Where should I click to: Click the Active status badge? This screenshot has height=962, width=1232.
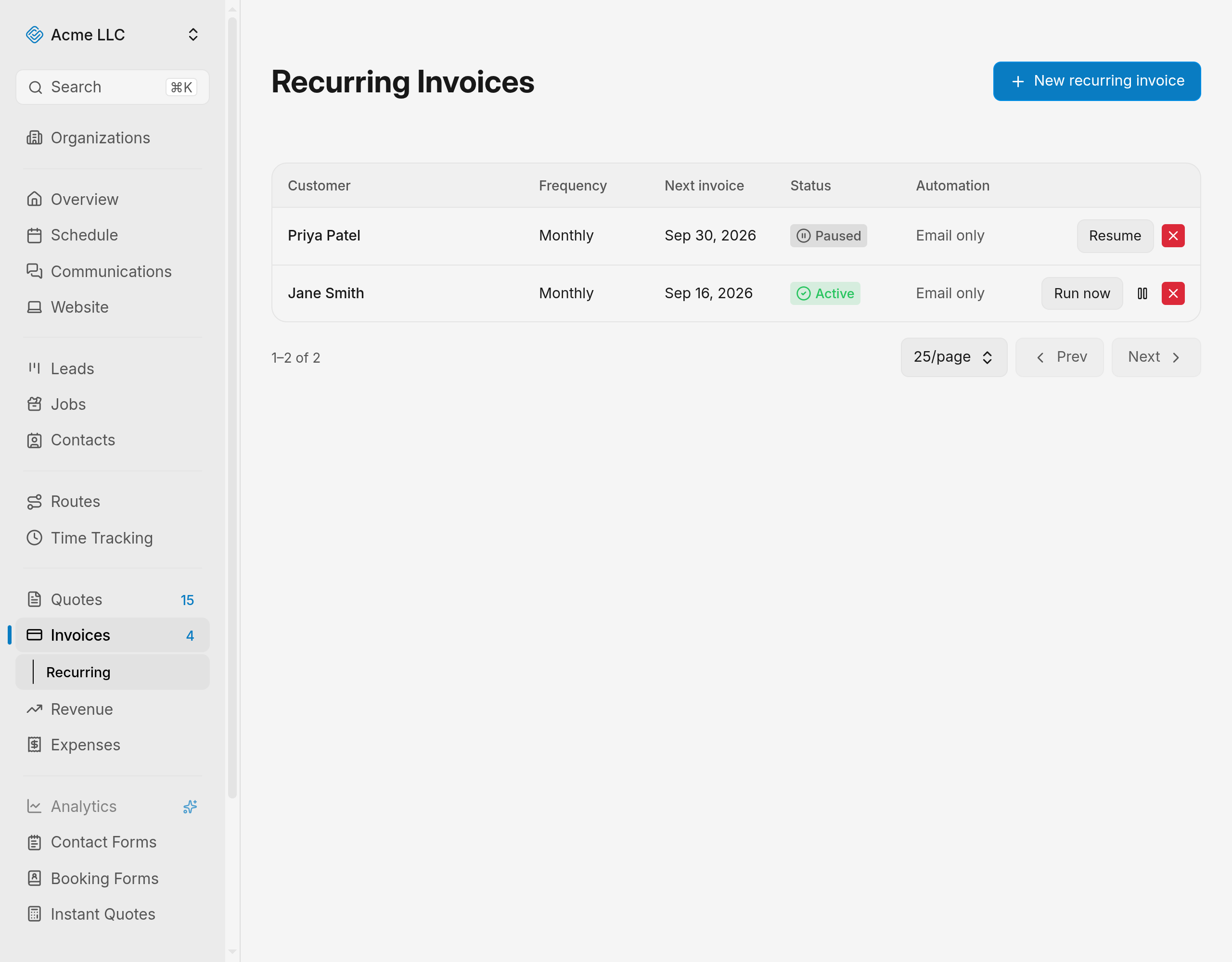tap(825, 293)
